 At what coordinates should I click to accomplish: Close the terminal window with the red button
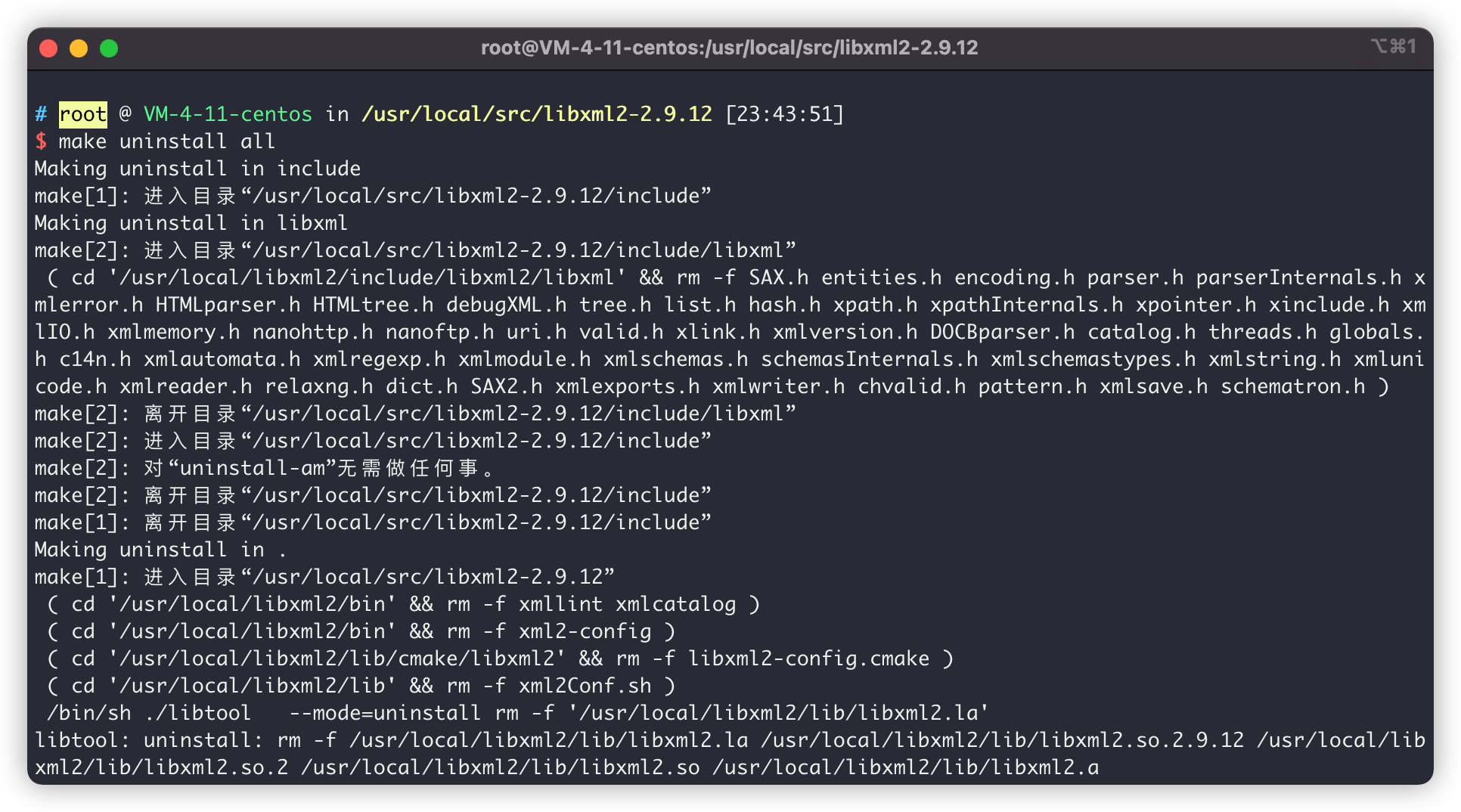[x=48, y=48]
